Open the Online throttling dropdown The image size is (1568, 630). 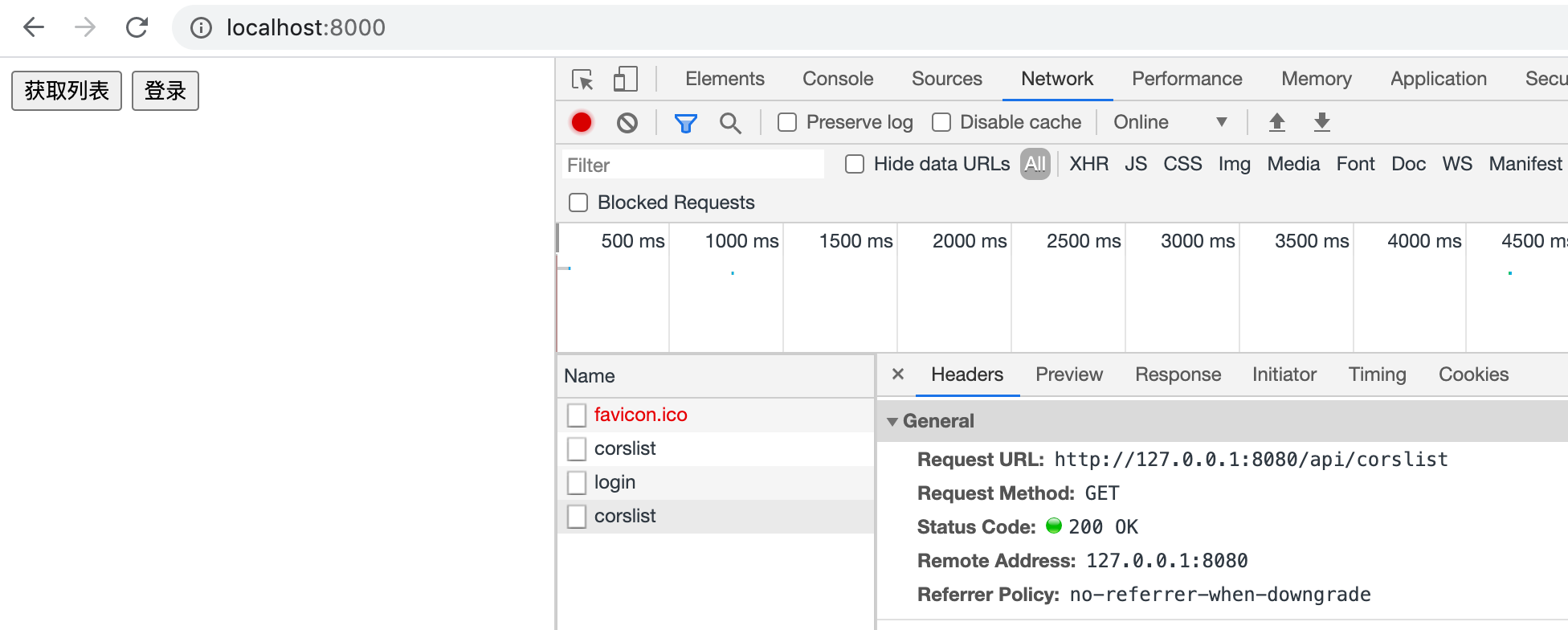coord(1171,122)
